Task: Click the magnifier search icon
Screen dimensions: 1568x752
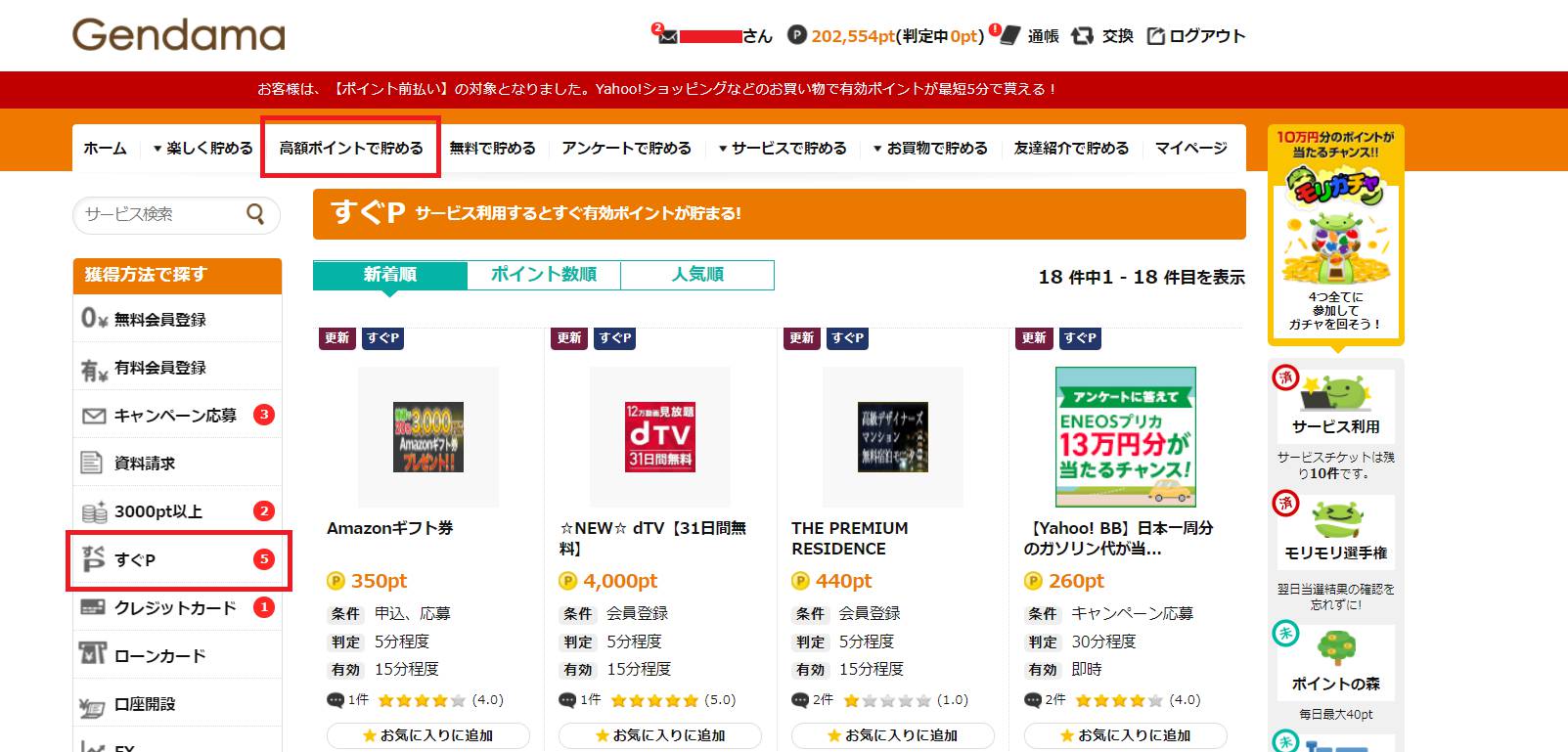Action: click(255, 213)
